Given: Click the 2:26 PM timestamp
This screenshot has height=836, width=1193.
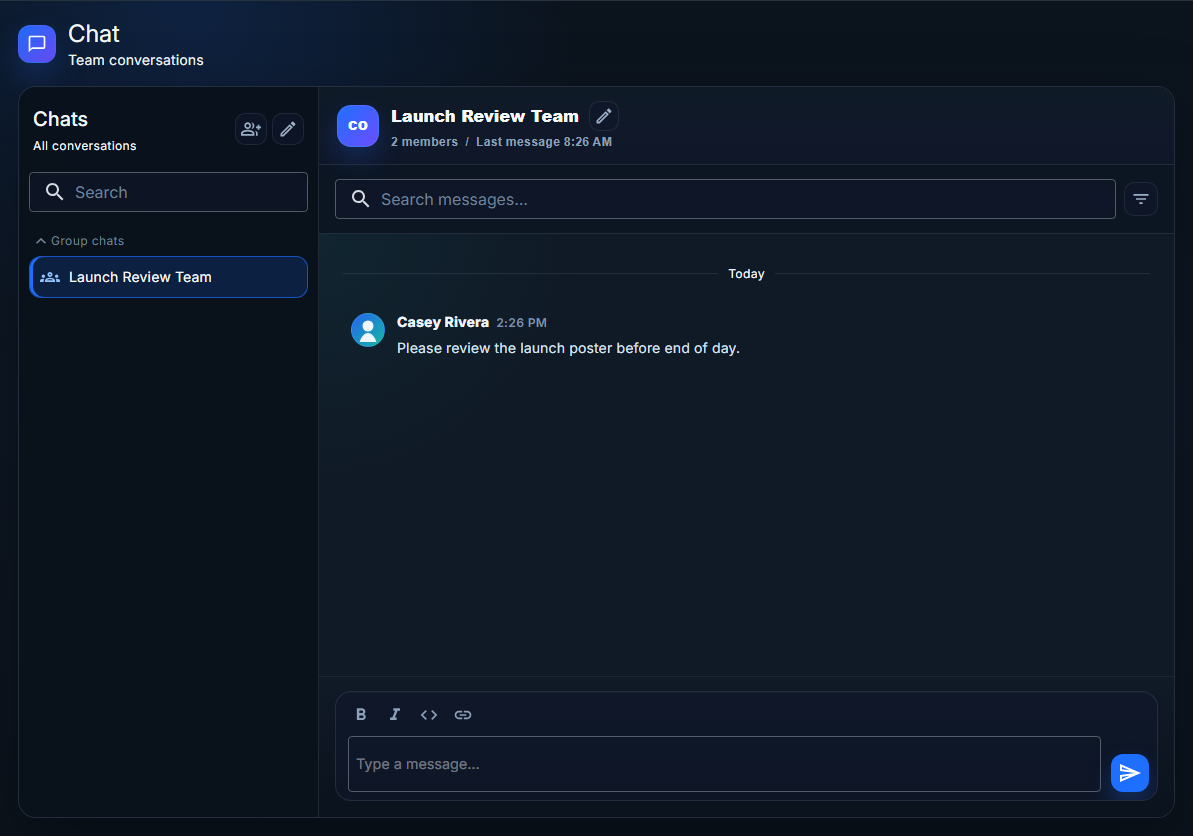Looking at the screenshot, I should click(x=521, y=323).
